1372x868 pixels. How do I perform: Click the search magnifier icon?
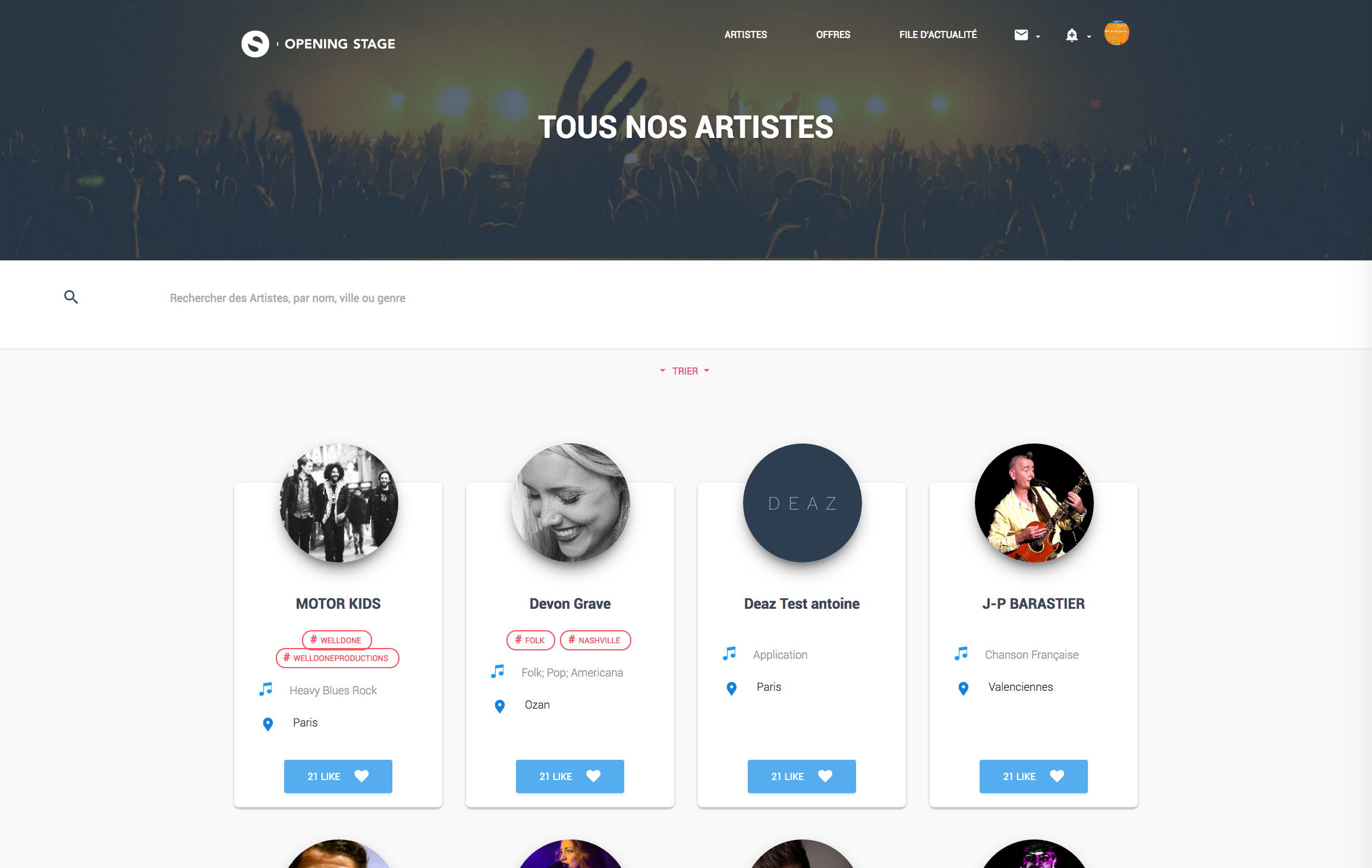click(71, 297)
